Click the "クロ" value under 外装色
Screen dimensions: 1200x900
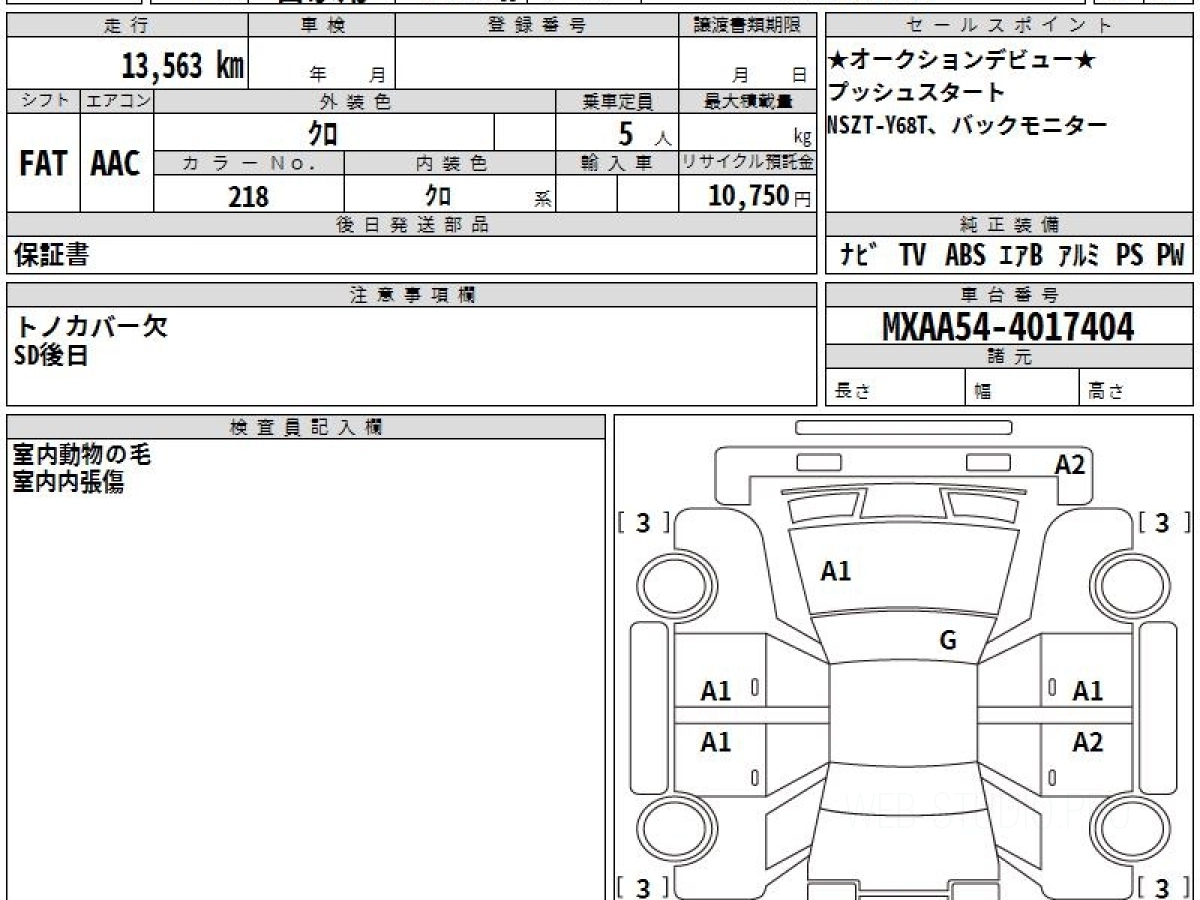pyautogui.click(x=323, y=133)
